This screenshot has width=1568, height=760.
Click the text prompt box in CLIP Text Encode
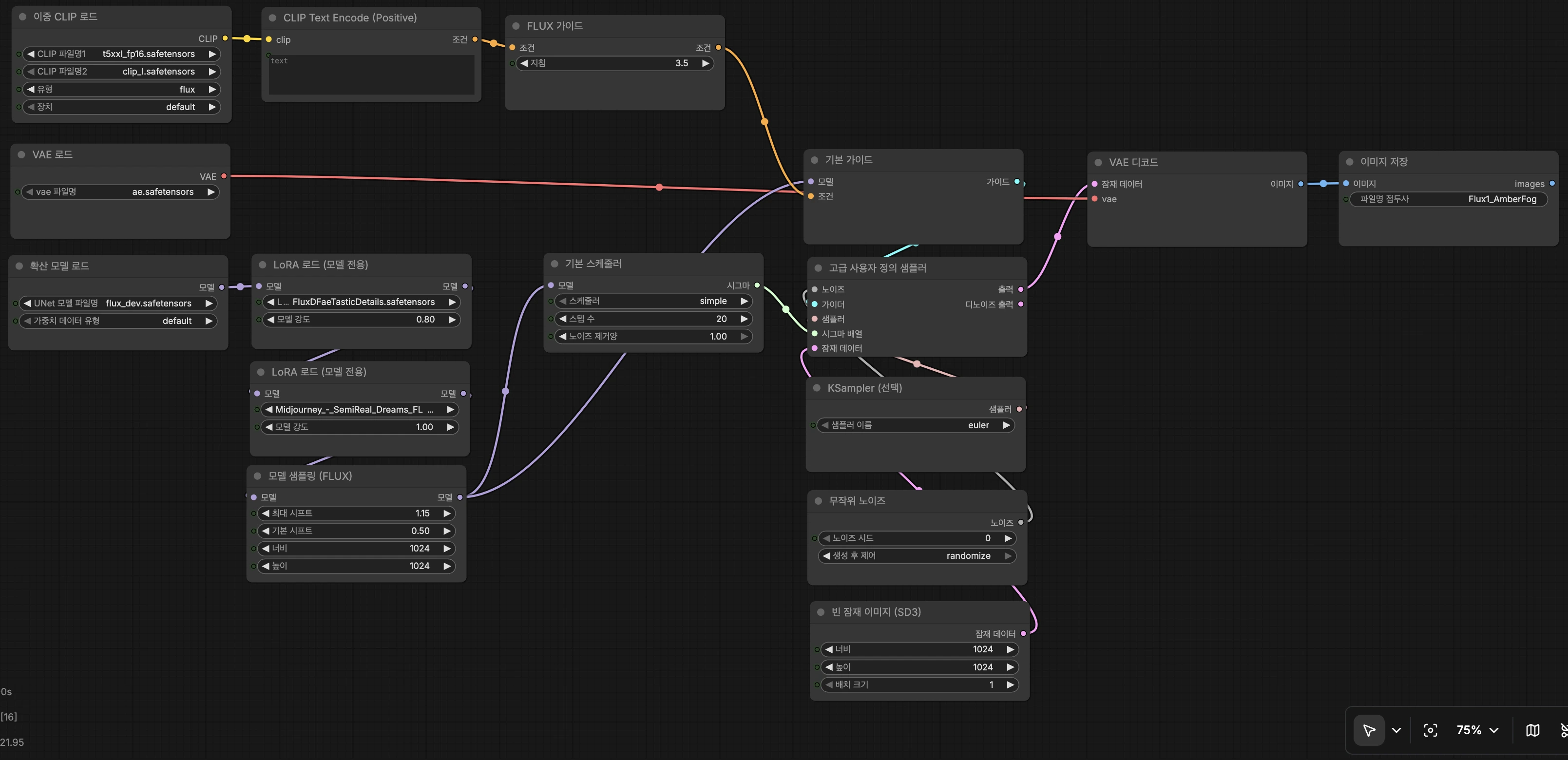point(371,74)
